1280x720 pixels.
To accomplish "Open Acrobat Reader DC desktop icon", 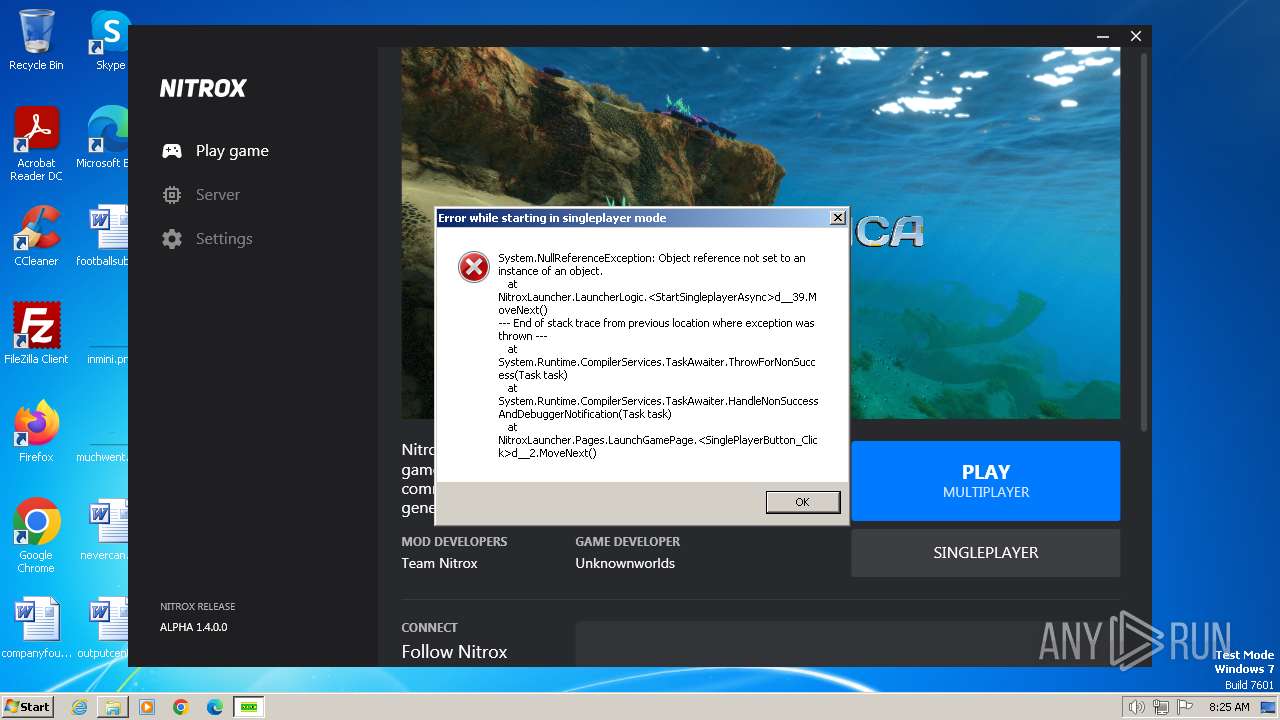I will pyautogui.click(x=36, y=144).
